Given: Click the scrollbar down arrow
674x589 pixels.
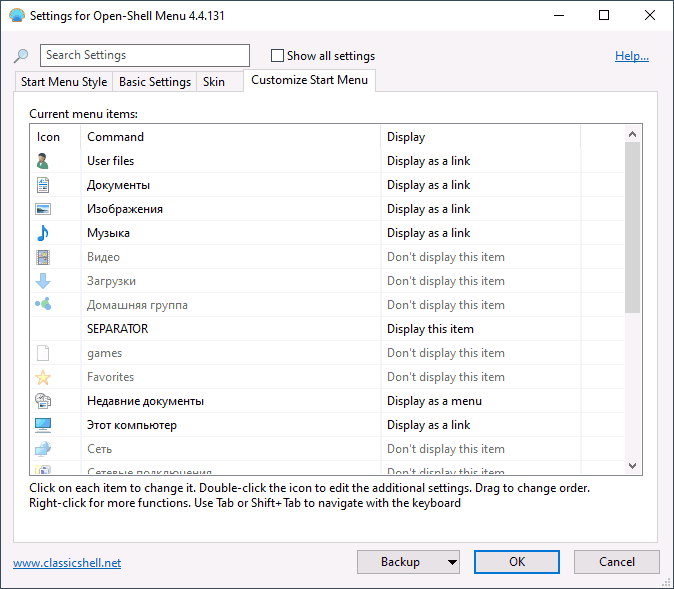Looking at the screenshot, I should click(632, 466).
